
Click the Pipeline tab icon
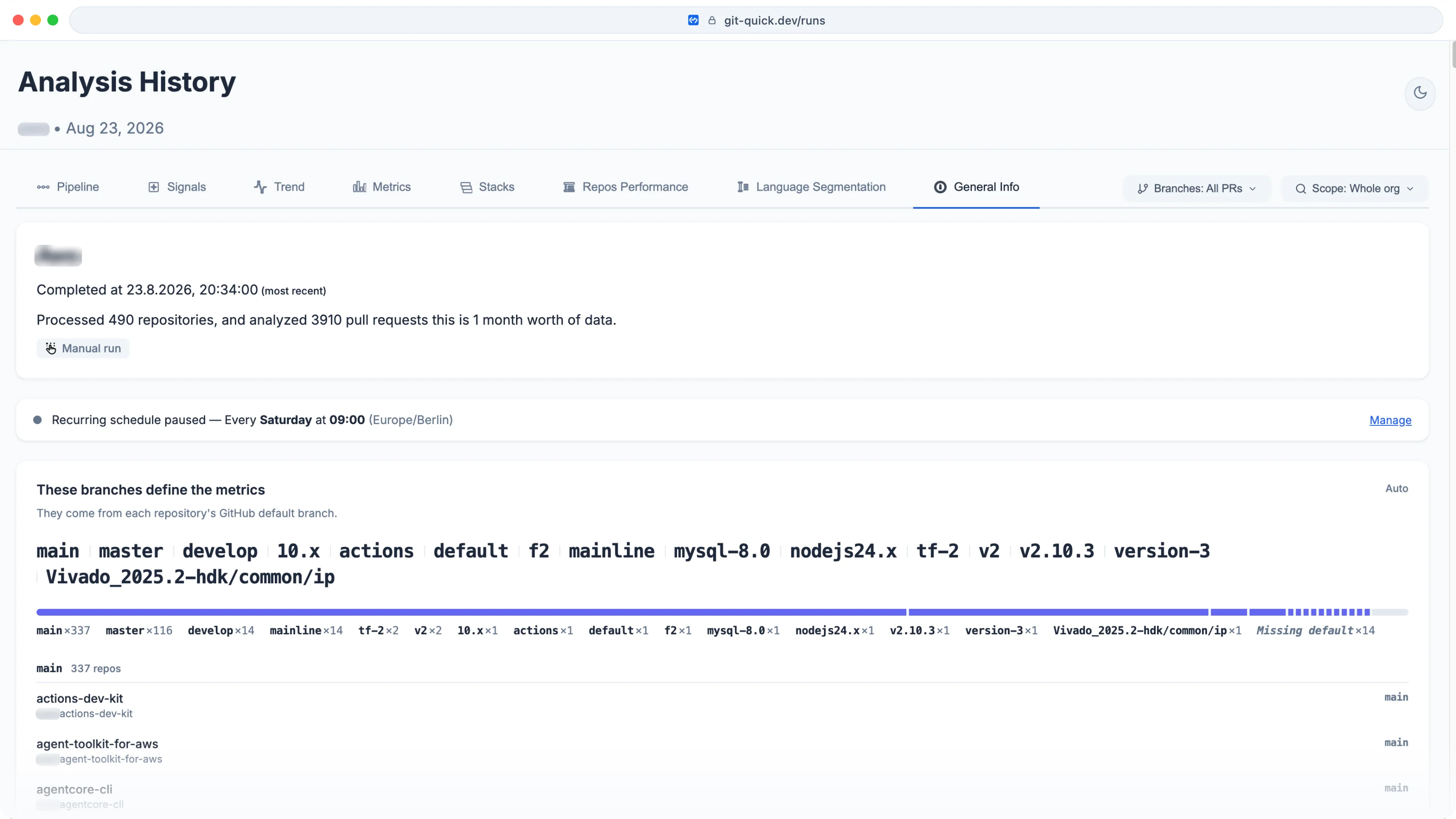(x=43, y=187)
